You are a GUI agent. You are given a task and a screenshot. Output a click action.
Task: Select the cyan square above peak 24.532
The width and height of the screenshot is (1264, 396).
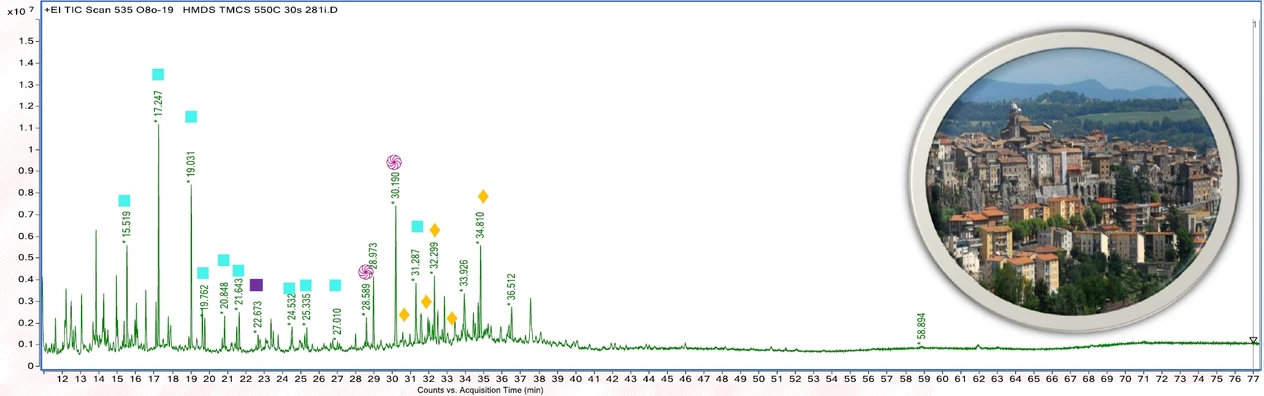pos(289,288)
